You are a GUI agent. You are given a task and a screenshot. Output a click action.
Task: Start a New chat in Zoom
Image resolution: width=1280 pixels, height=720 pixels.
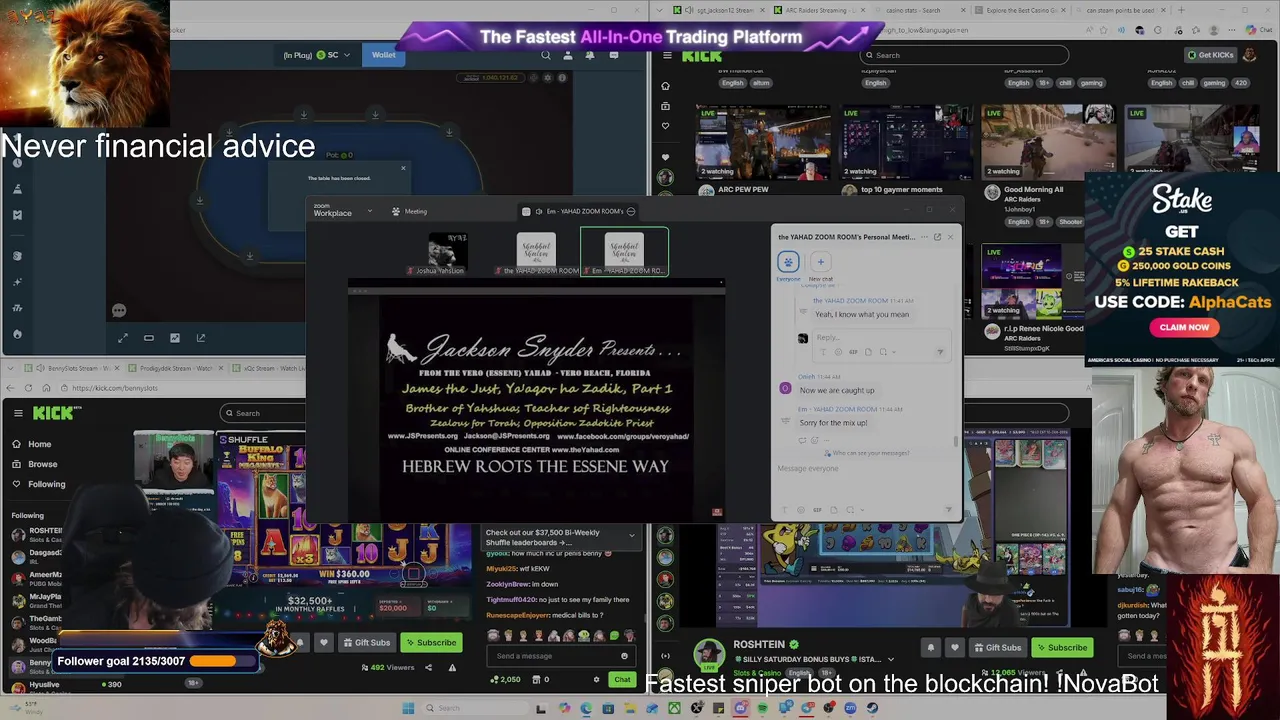coord(820,263)
